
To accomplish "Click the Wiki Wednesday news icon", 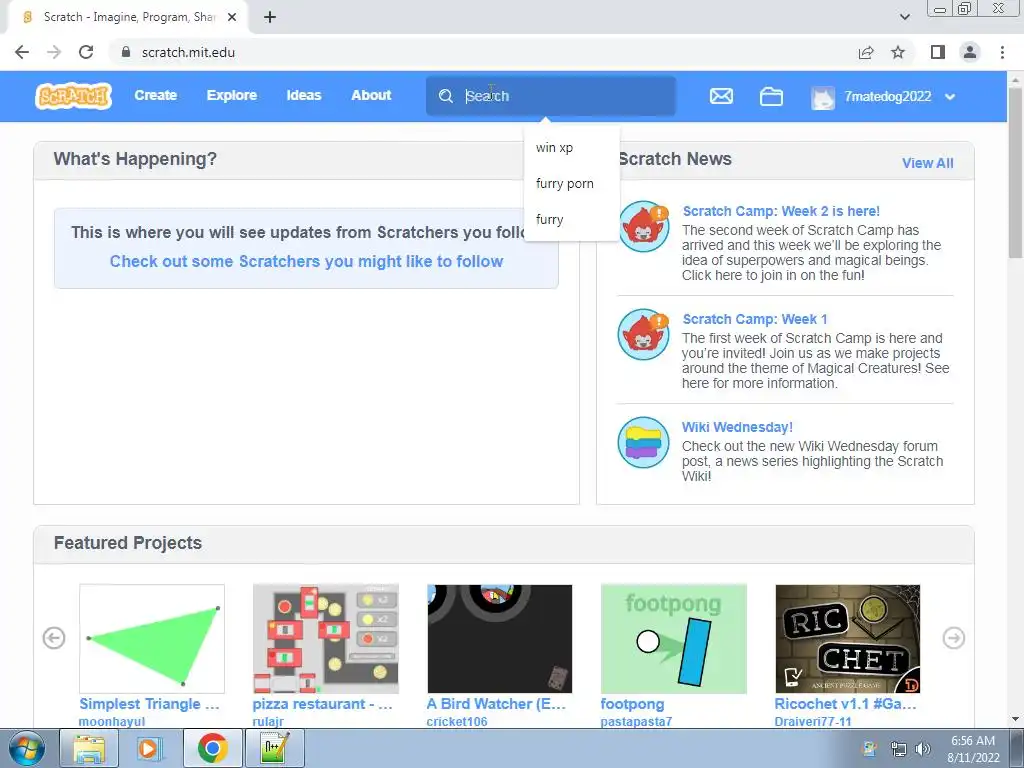I will point(644,442).
